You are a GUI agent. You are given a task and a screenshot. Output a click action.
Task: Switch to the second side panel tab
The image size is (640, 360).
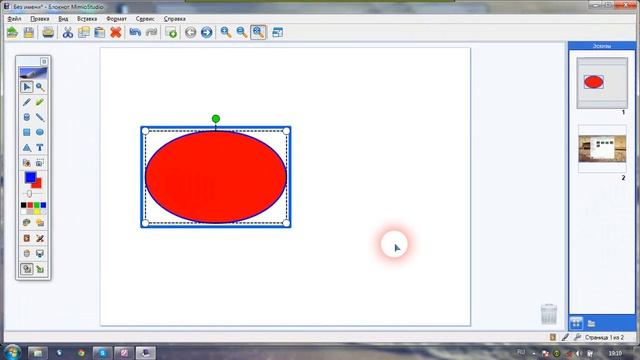click(591, 324)
